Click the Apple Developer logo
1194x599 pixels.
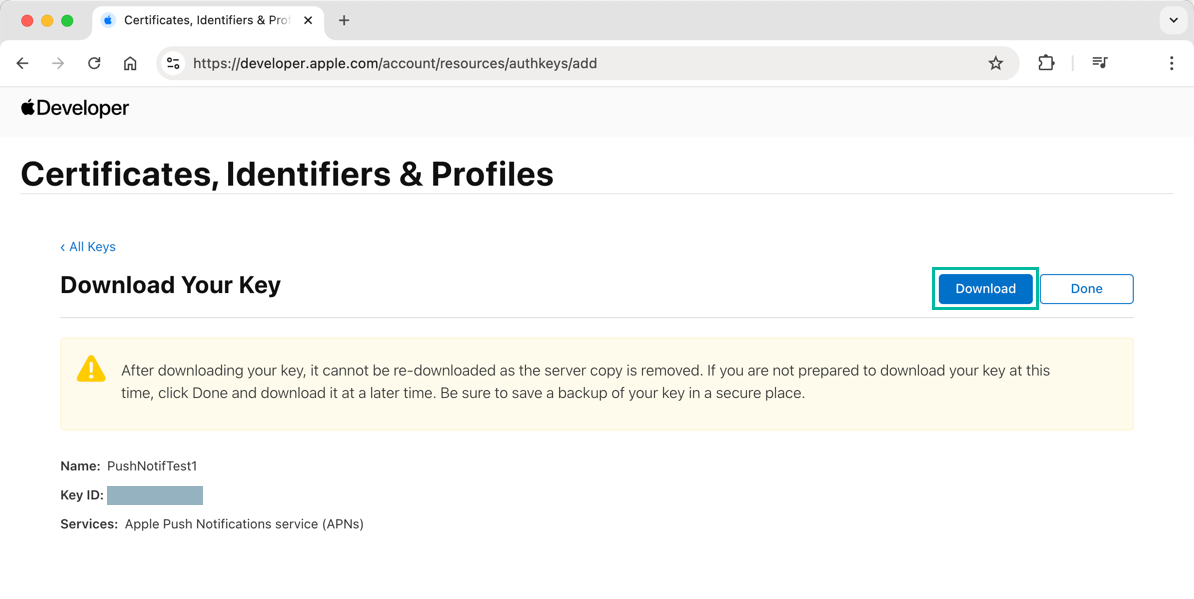pyautogui.click(x=75, y=108)
